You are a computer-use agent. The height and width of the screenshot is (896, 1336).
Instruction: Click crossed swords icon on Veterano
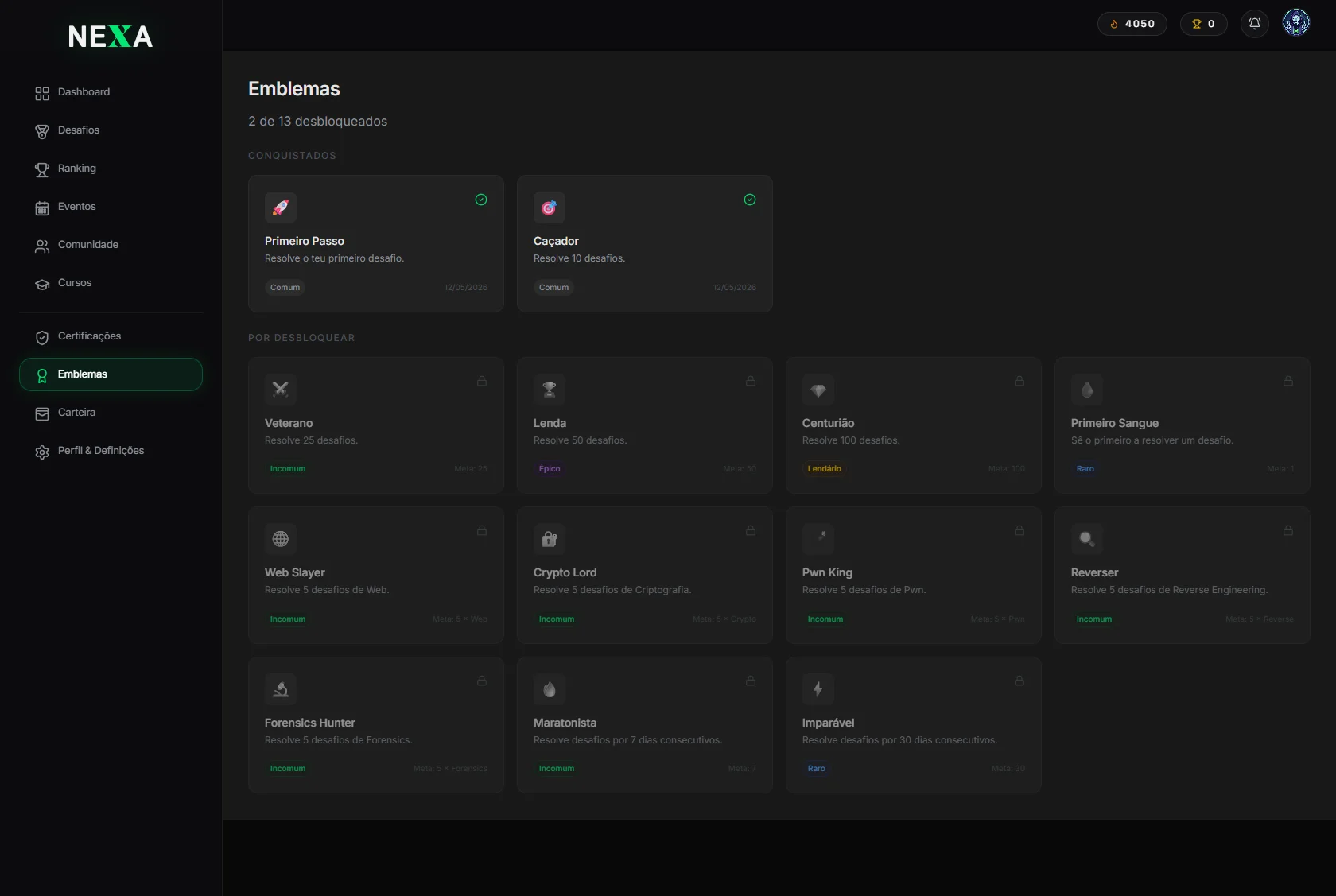[x=281, y=390]
